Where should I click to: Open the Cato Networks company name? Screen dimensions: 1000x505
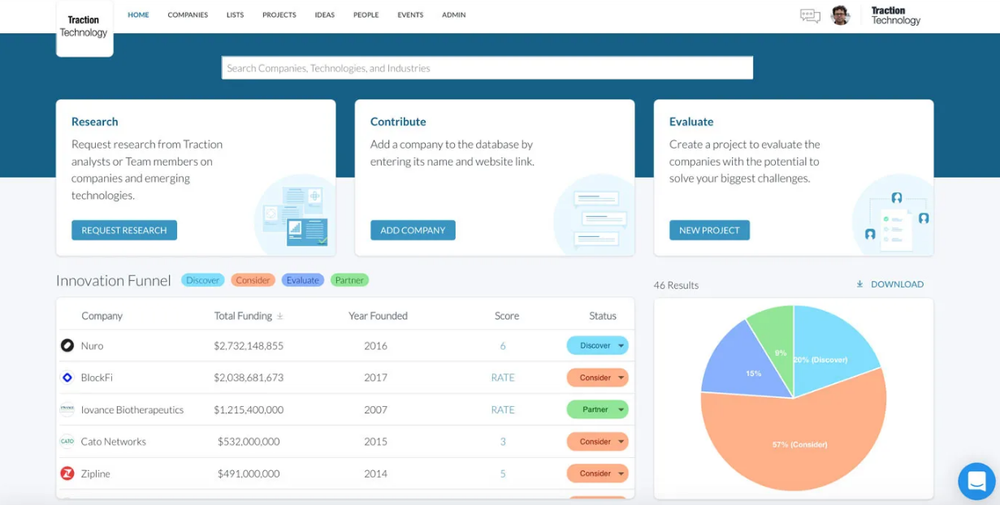click(114, 441)
